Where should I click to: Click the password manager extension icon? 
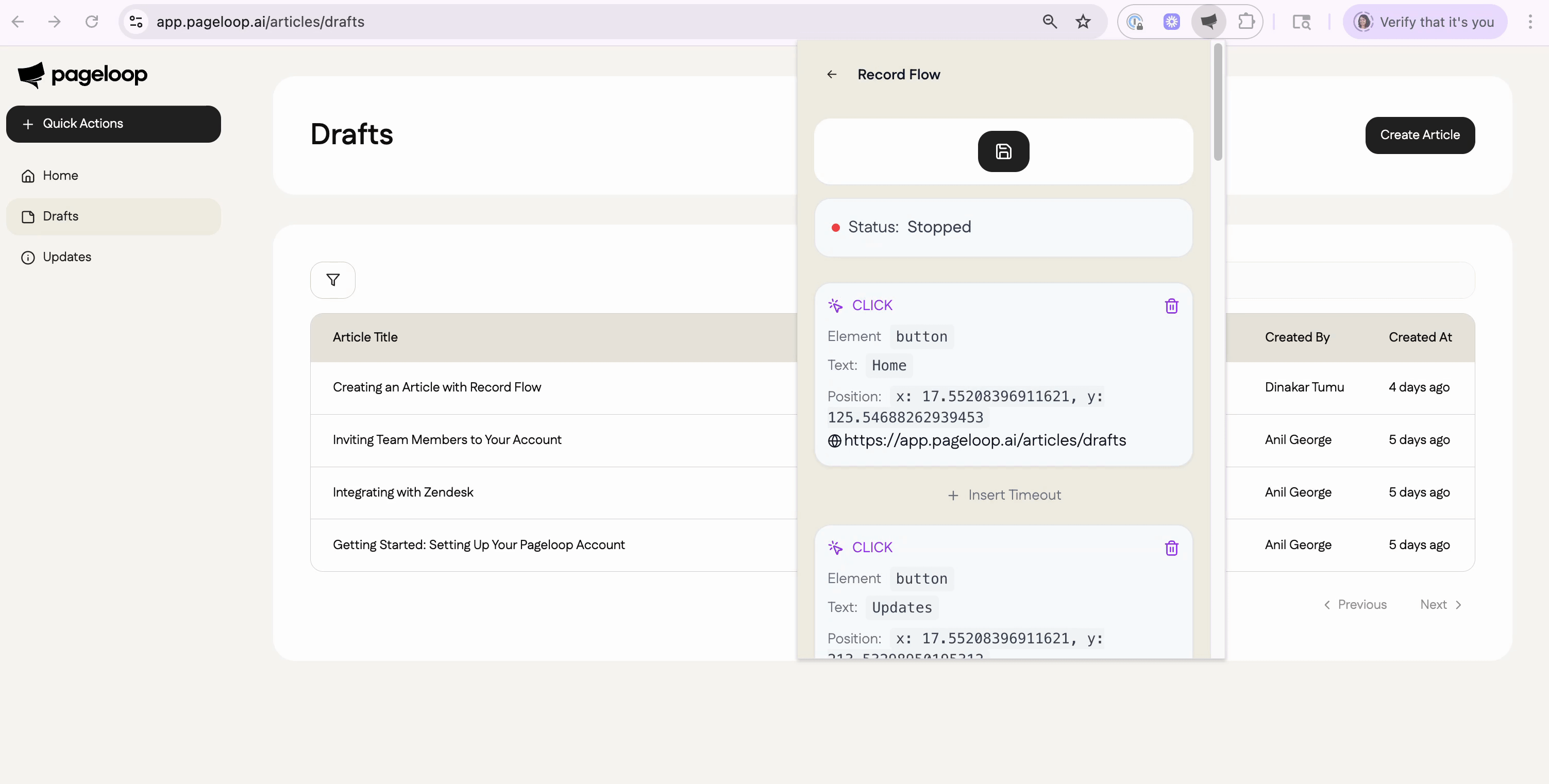(1135, 22)
